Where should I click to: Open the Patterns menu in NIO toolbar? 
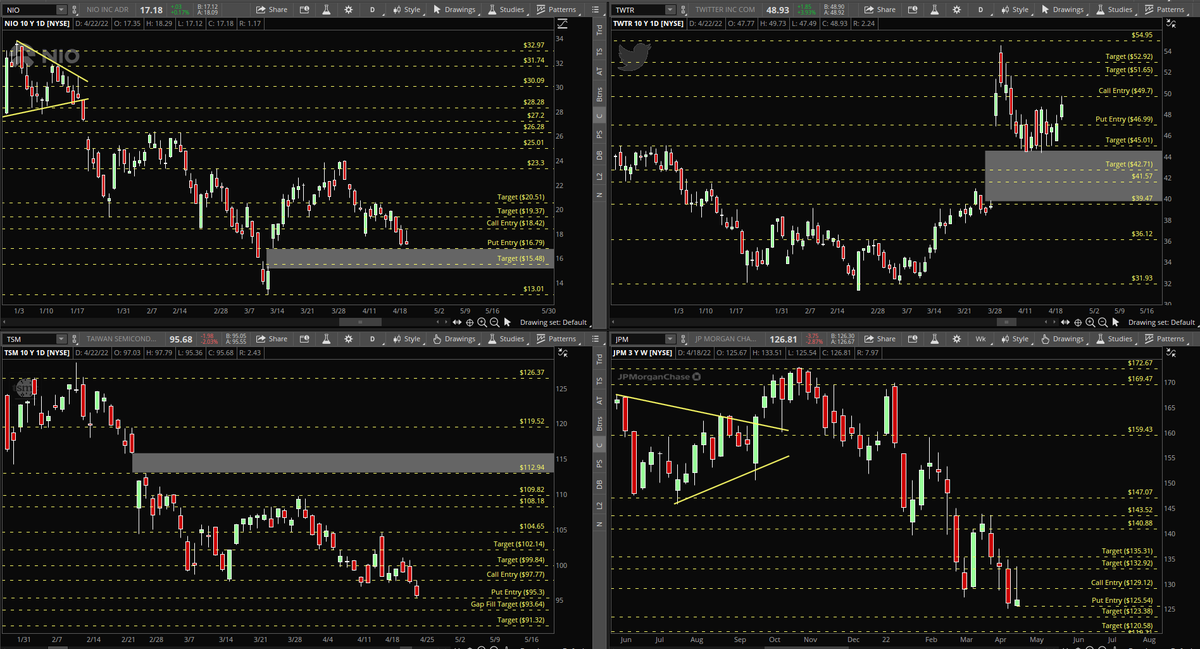(556, 9)
